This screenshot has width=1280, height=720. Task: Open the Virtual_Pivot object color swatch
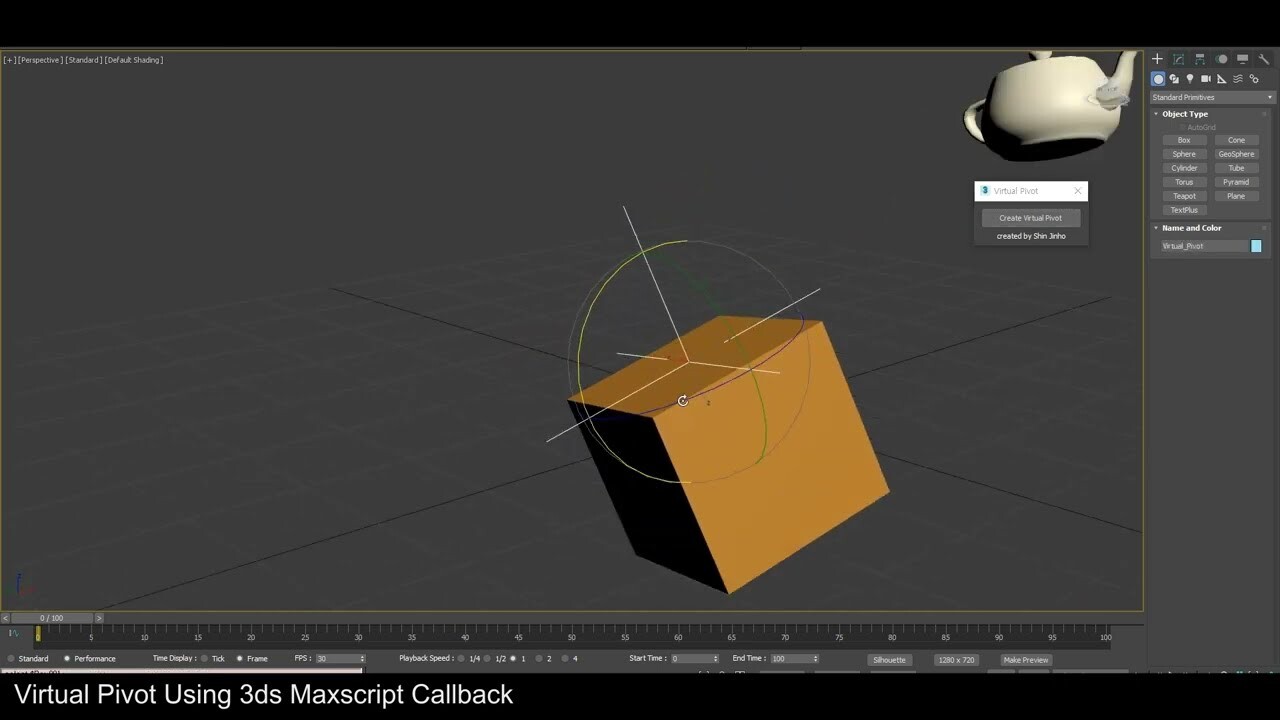pos(1256,246)
